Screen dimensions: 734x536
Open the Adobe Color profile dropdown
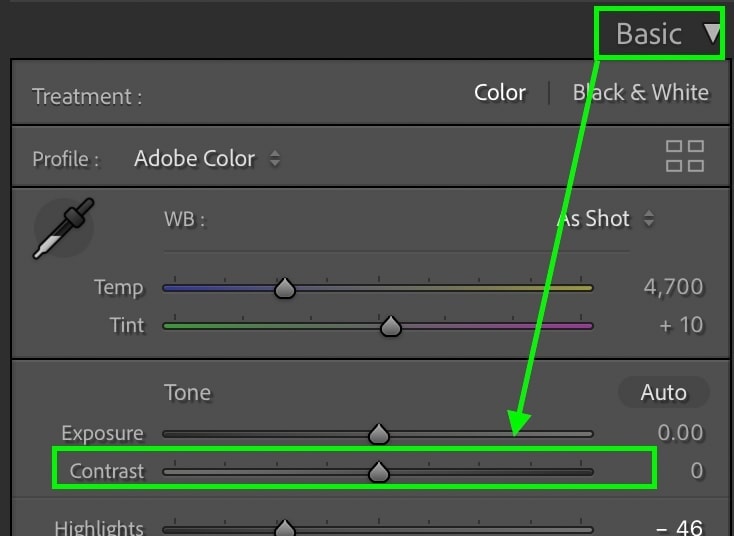(207, 158)
